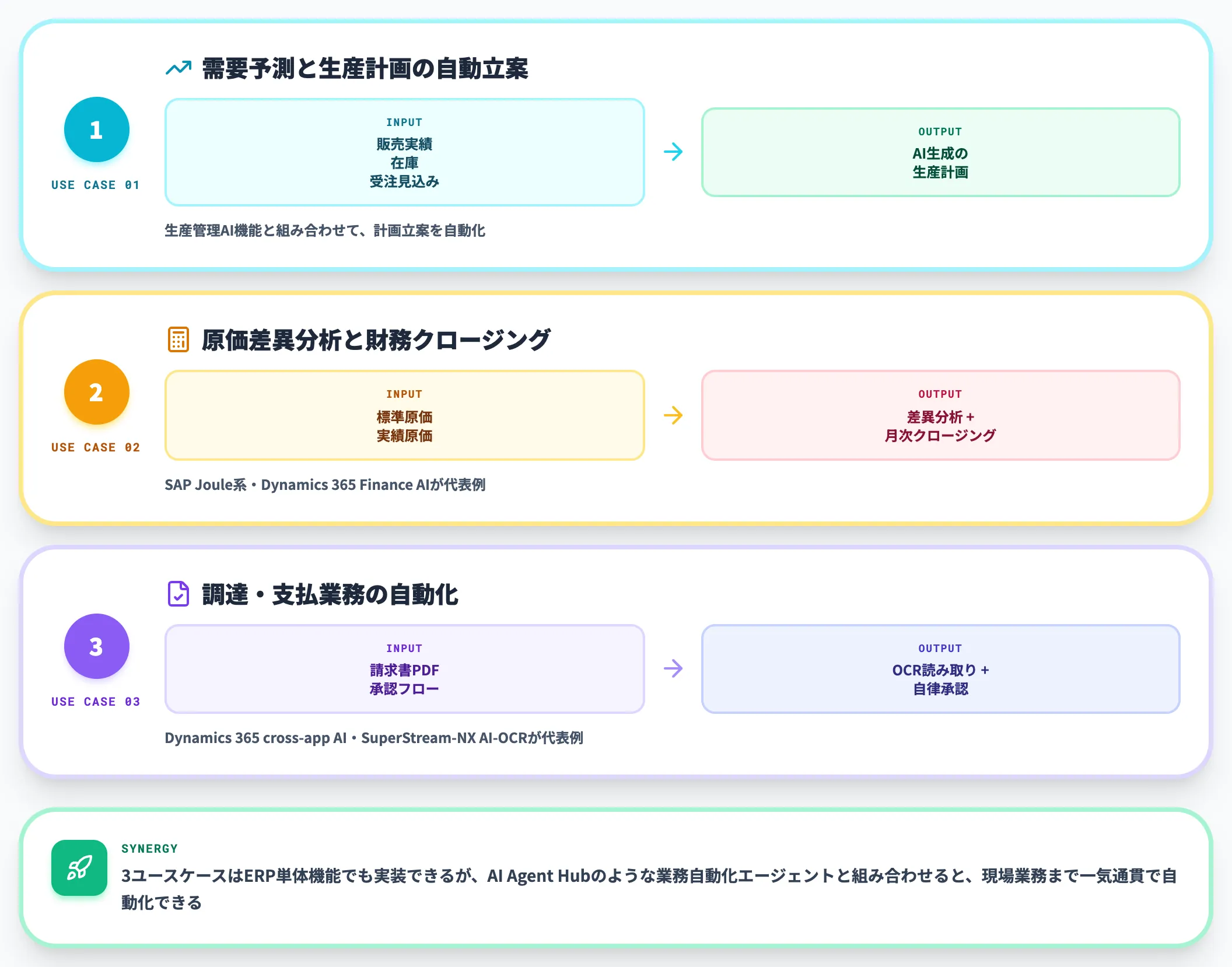
Task: Click the purple arrow between use case 03 boxes
Action: pos(673,668)
